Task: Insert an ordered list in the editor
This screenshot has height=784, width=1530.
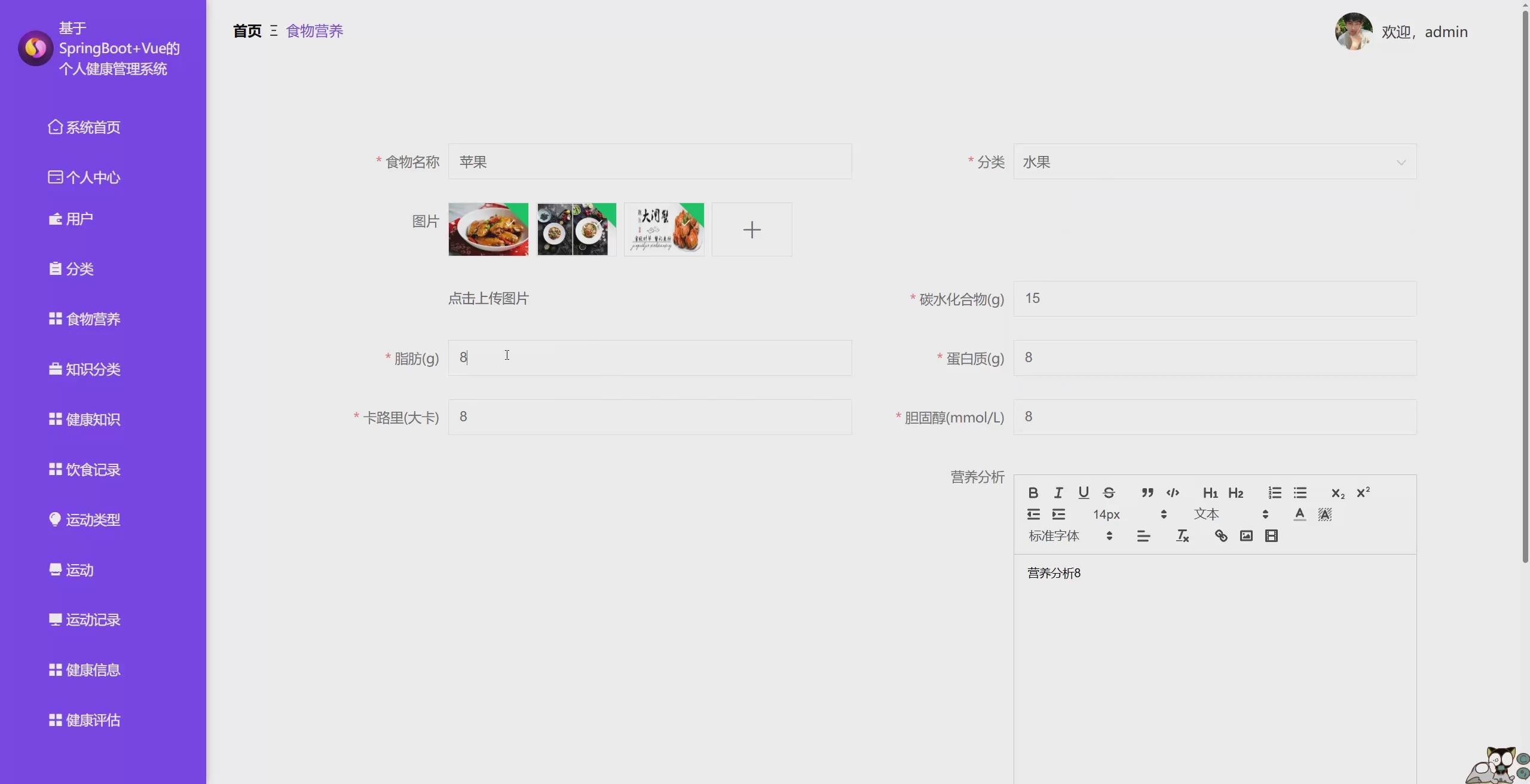Action: (x=1274, y=492)
